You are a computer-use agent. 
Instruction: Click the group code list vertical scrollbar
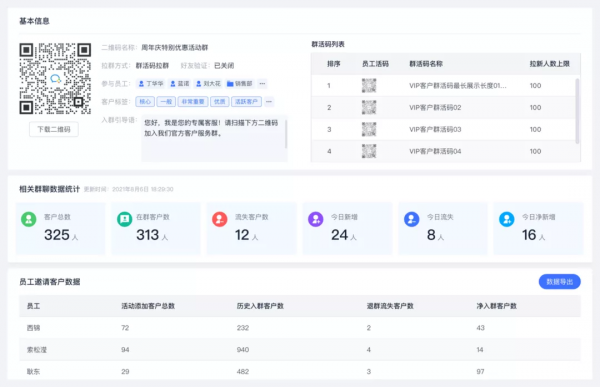[x=577, y=111]
